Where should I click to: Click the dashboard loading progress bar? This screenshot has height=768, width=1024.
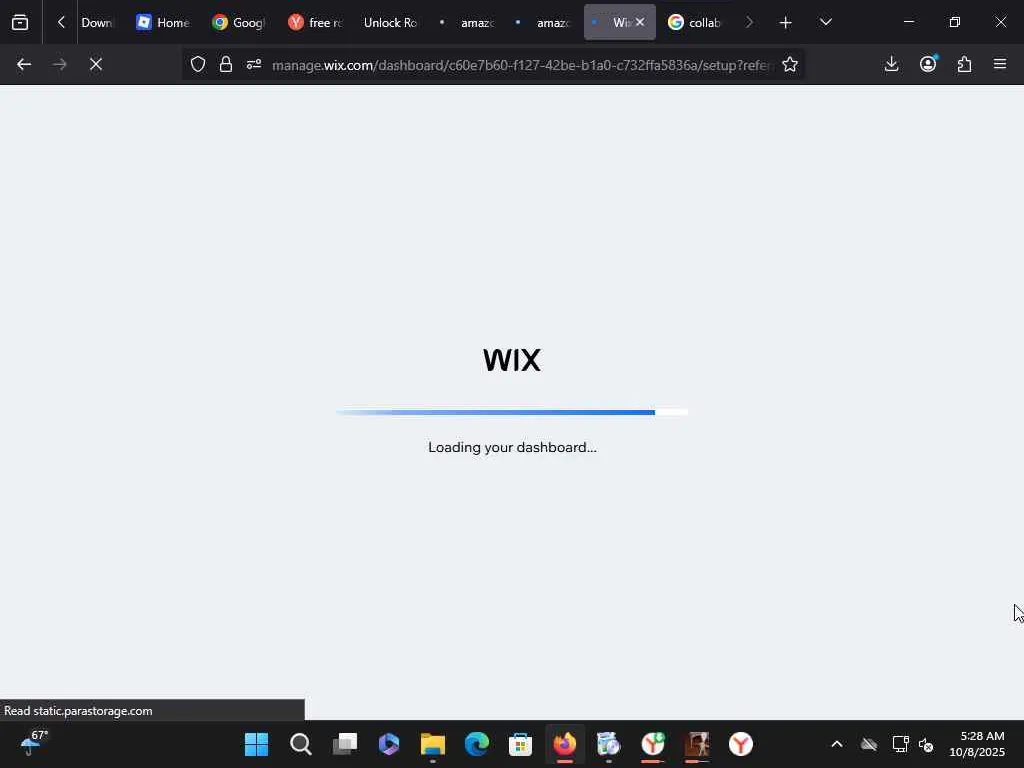pyautogui.click(x=512, y=412)
